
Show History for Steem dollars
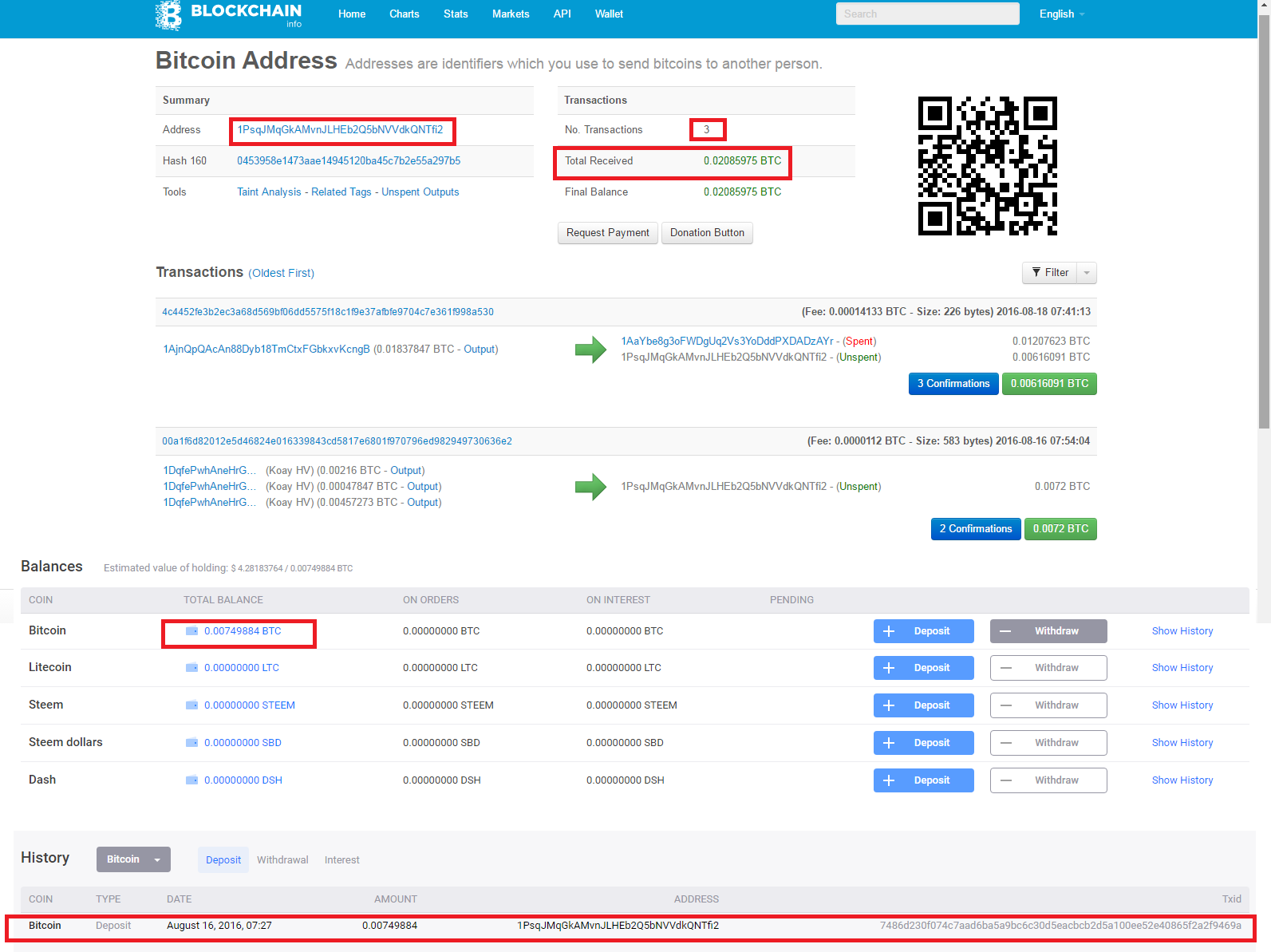1182,743
